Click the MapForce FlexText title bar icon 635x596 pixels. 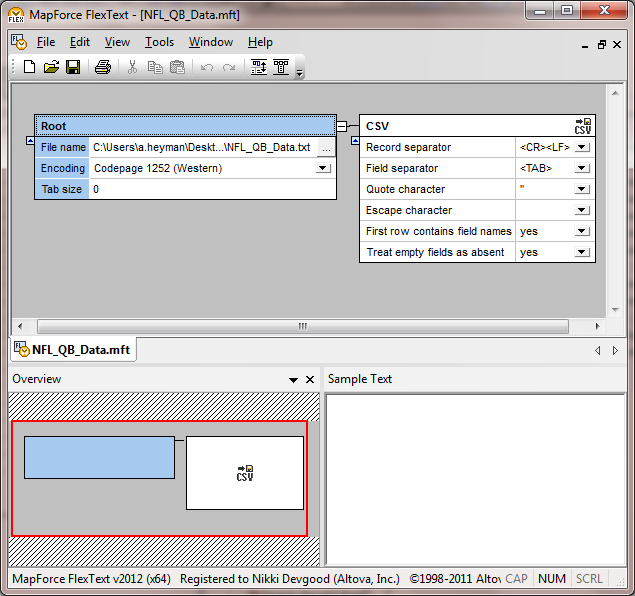point(16,15)
